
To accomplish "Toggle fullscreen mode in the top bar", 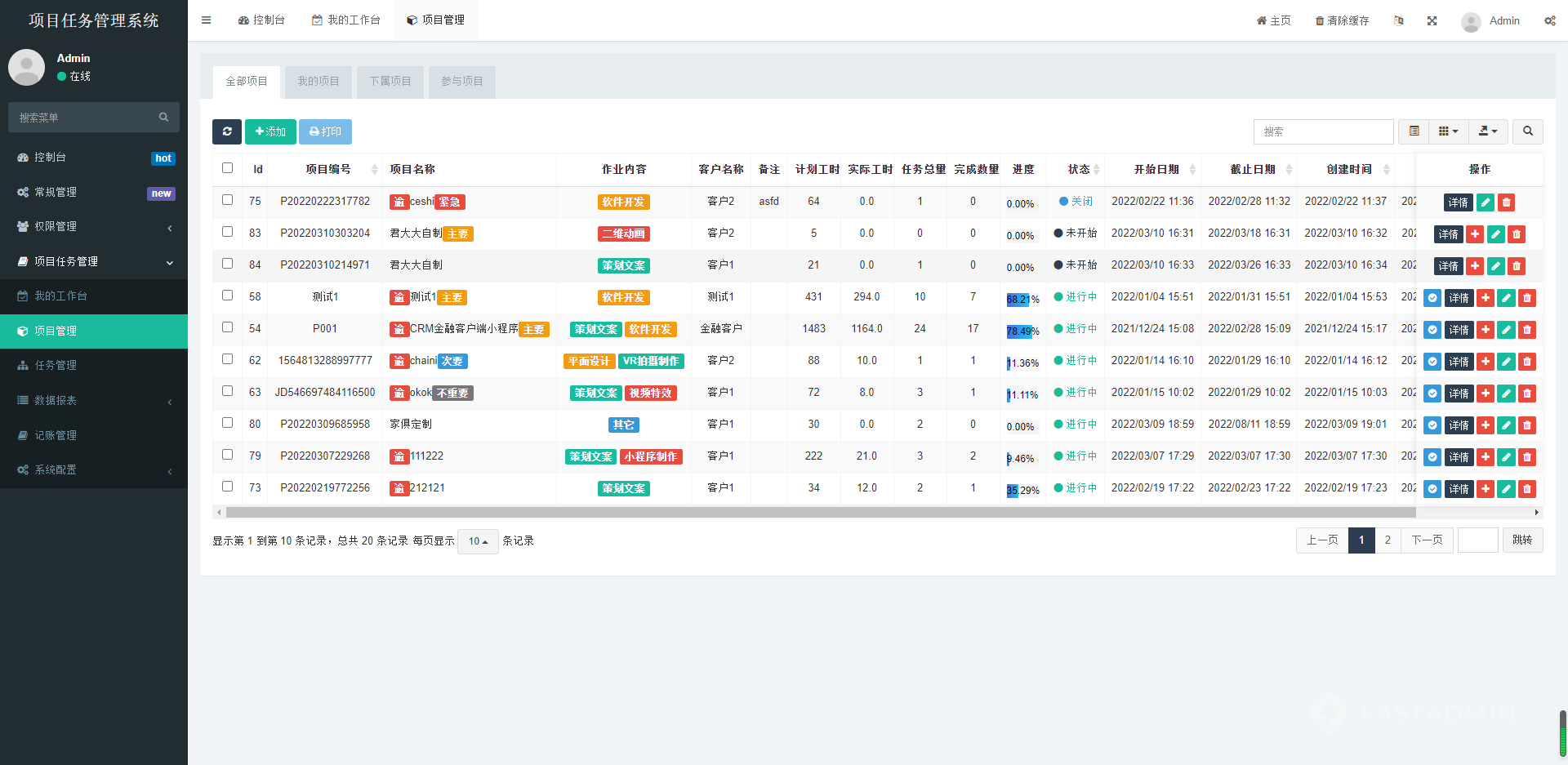I will tap(1432, 20).
